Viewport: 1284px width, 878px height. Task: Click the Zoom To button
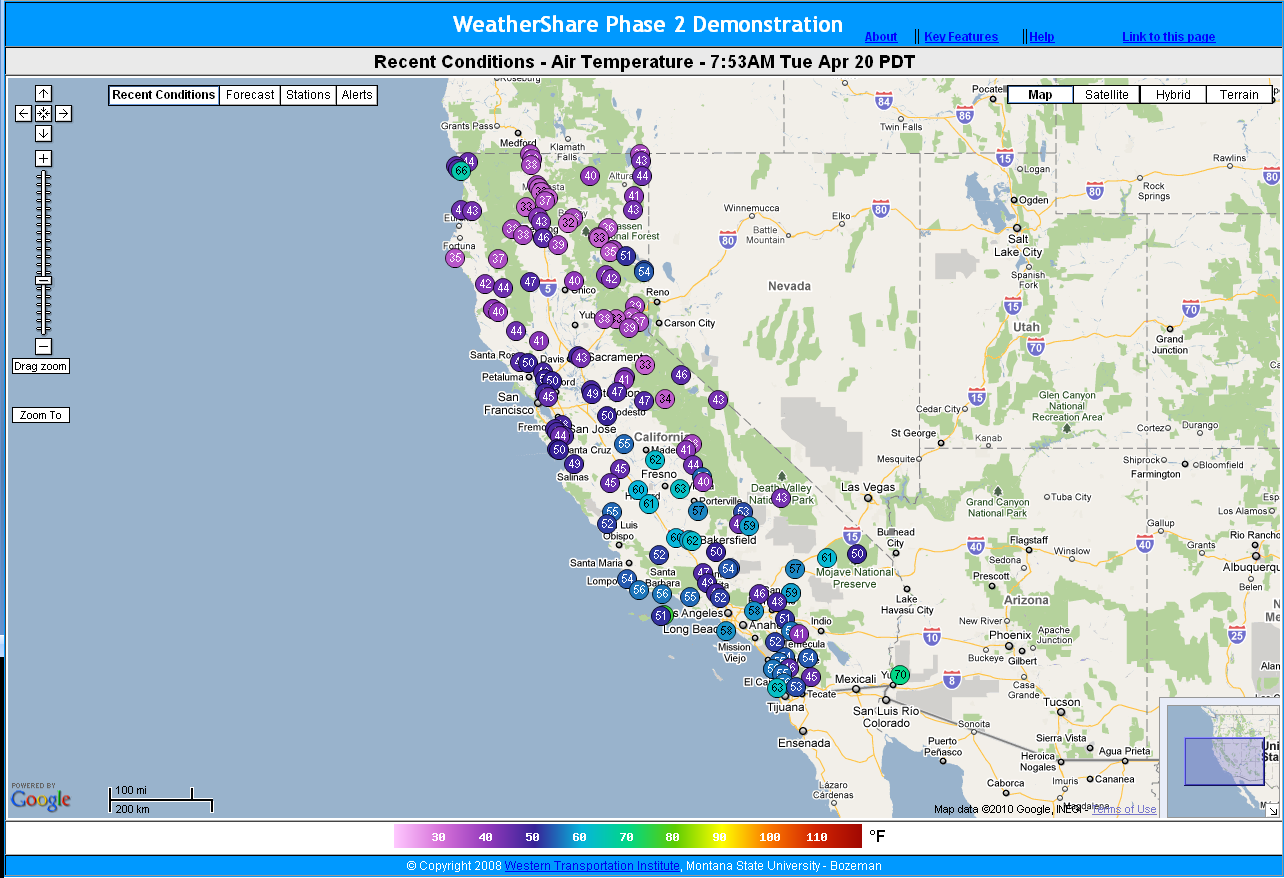point(41,415)
